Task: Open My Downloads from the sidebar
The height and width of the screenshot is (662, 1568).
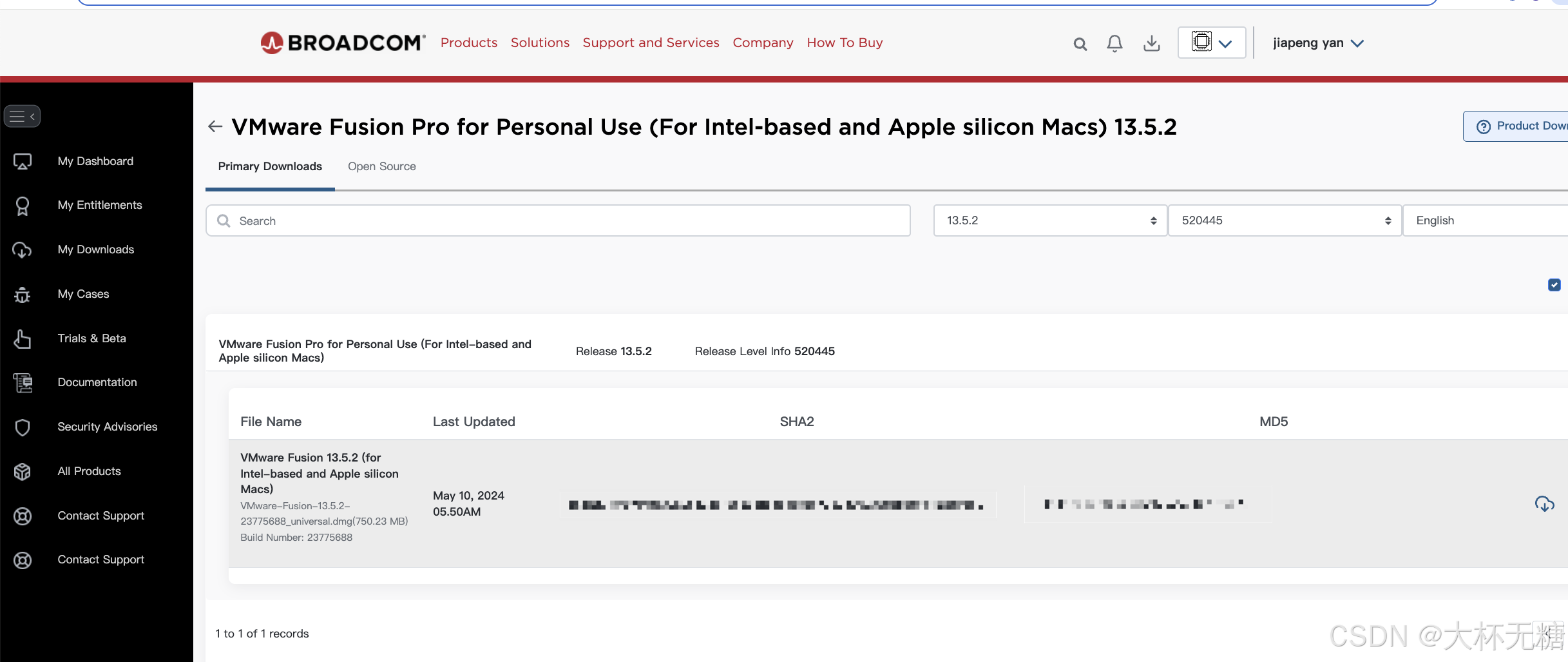Action: click(95, 249)
